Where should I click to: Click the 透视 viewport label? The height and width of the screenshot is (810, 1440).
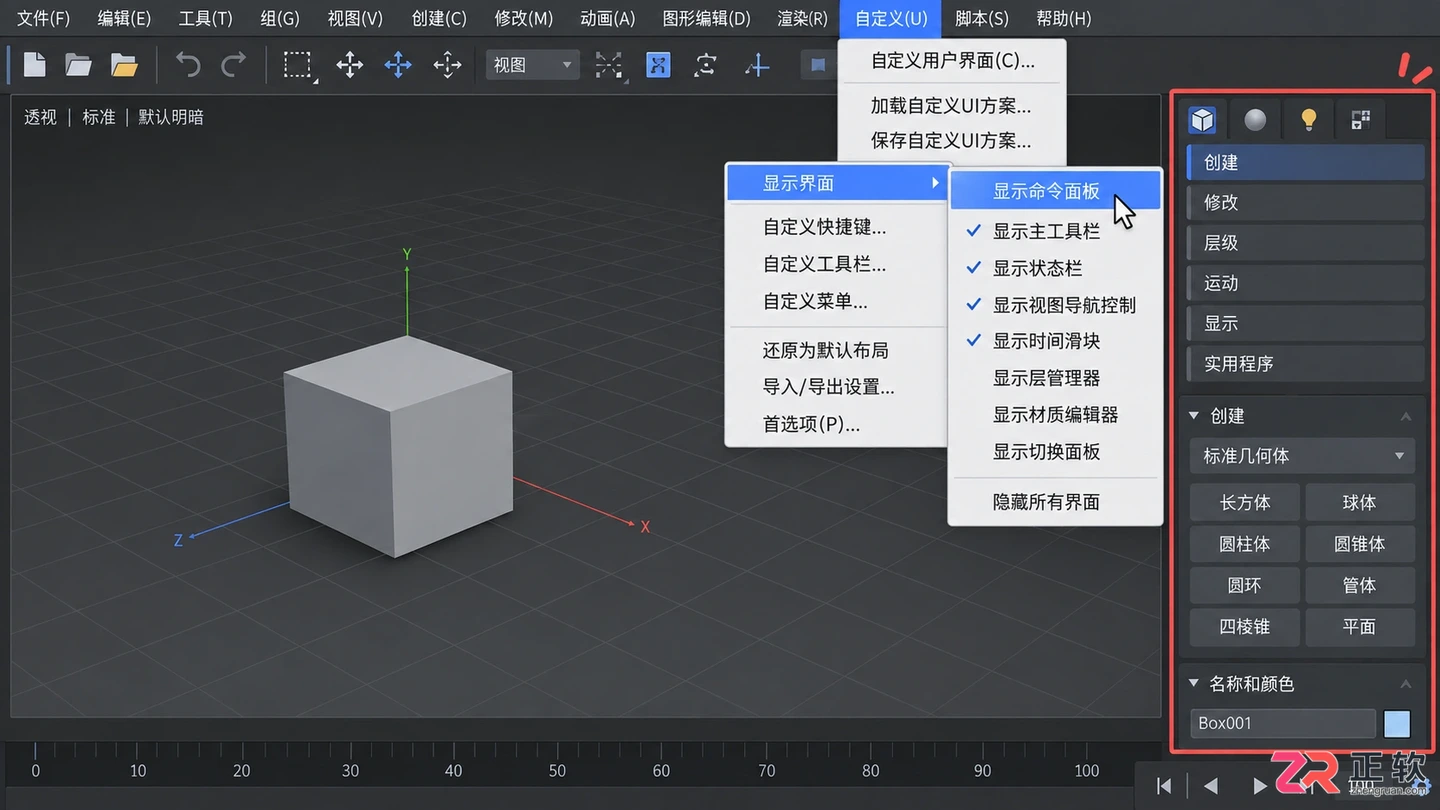(40, 117)
